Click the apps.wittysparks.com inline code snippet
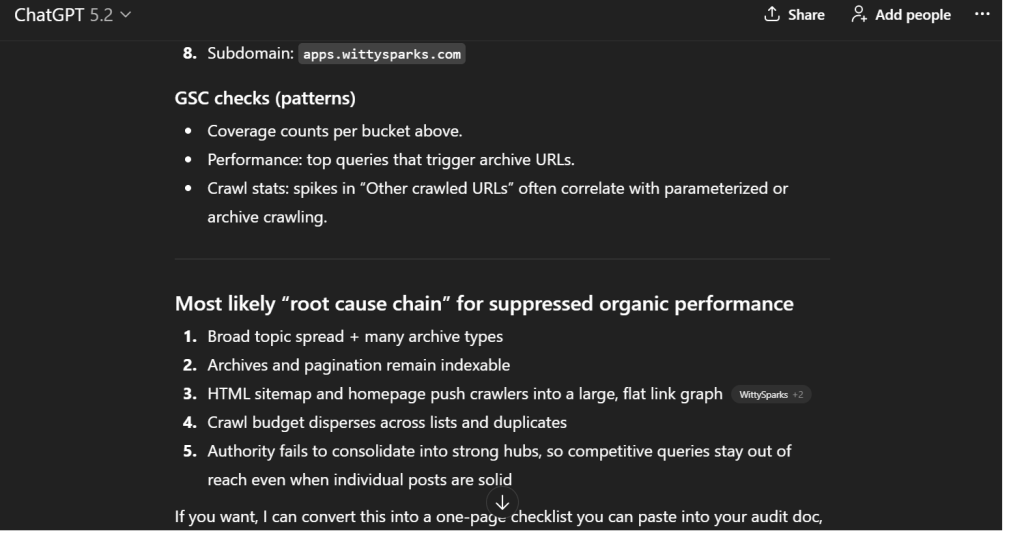Image resolution: width=1024 pixels, height=546 pixels. tap(383, 54)
